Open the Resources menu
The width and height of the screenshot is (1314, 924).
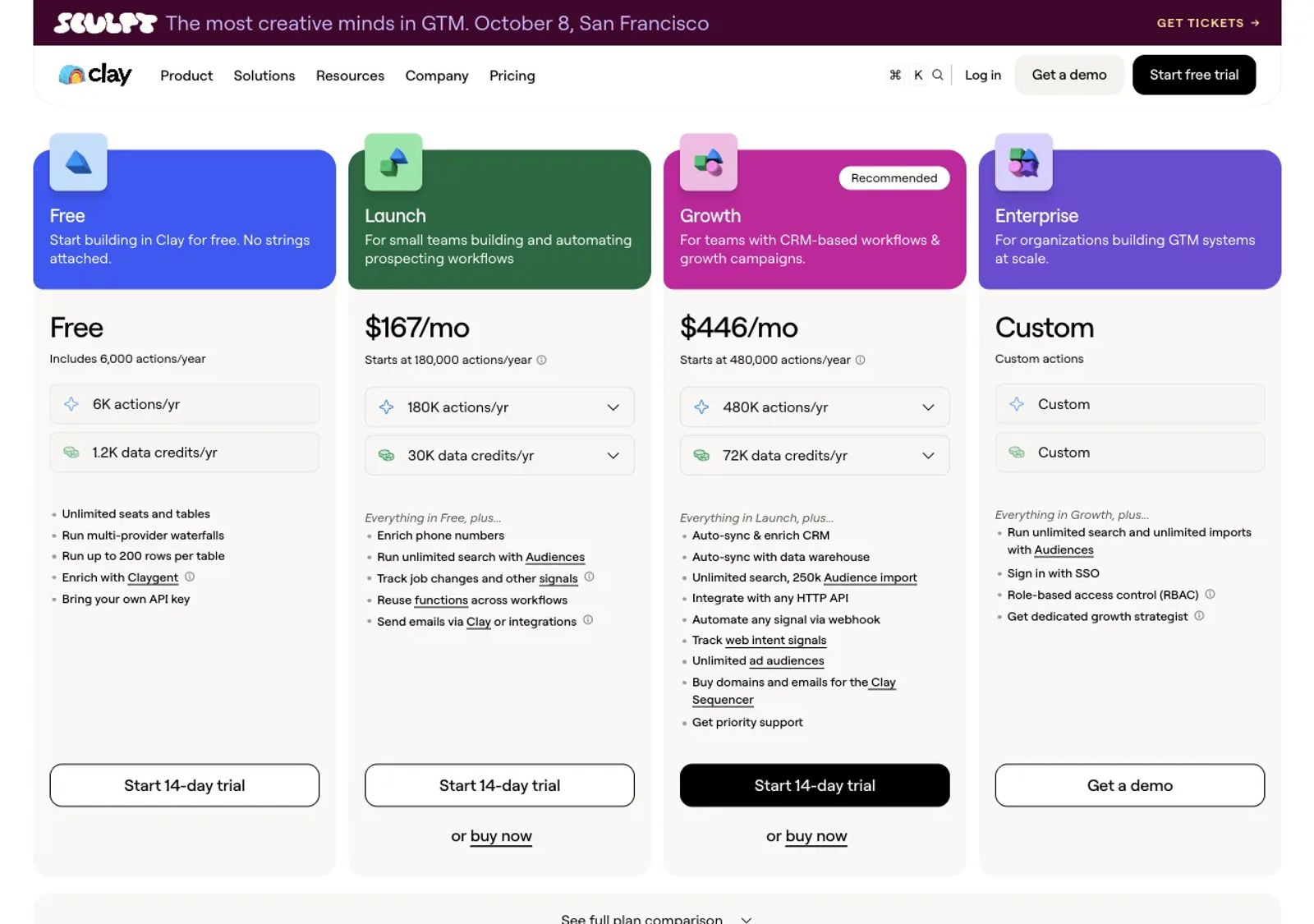click(x=350, y=76)
